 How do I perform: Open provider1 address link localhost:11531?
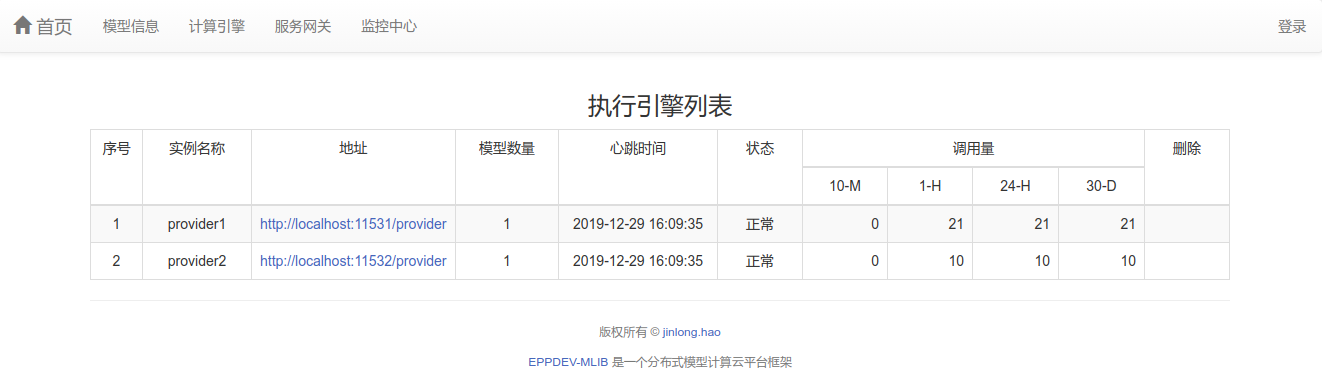tap(353, 224)
